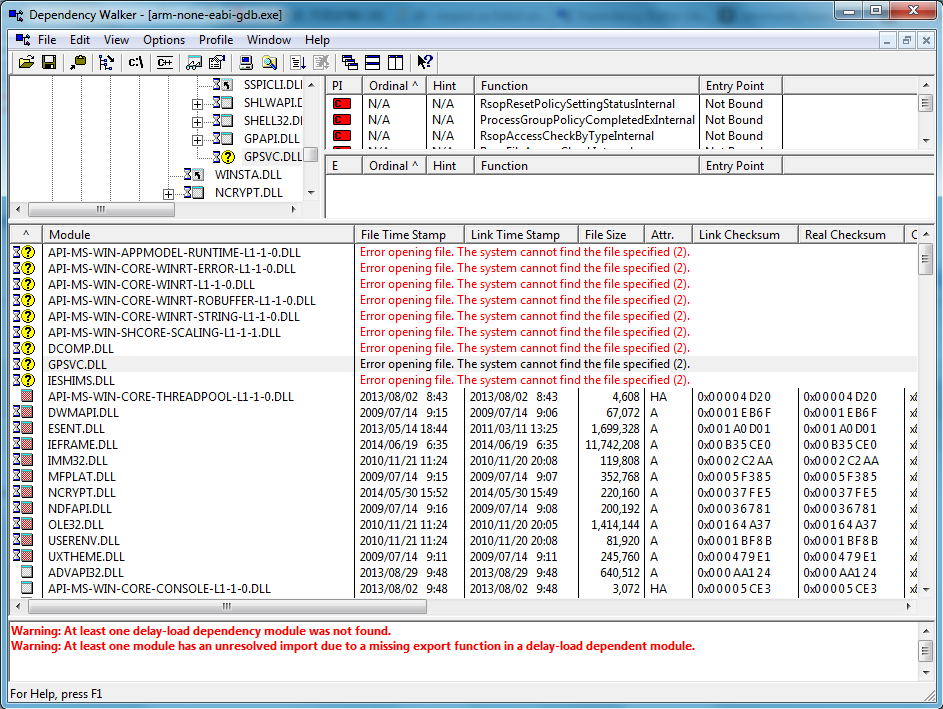943x709 pixels.
Task: Click the View in External Viewer icon
Action: pyautogui.click(x=194, y=62)
